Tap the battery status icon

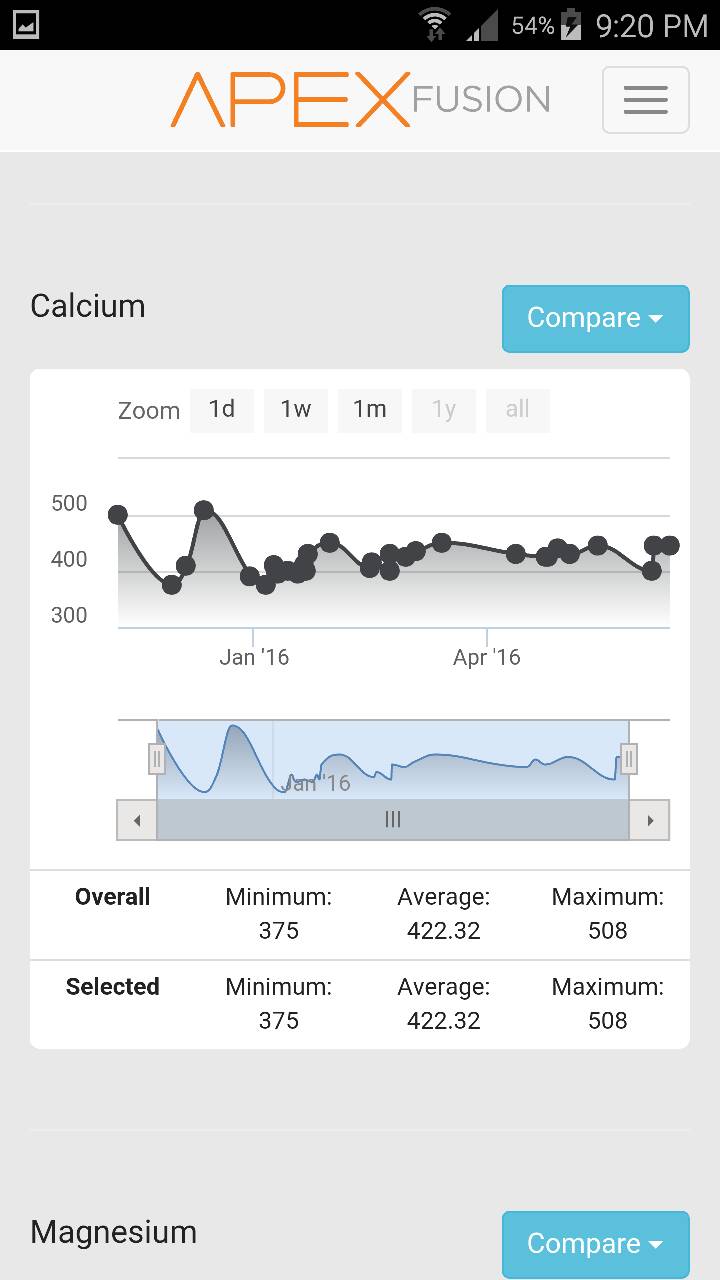click(x=571, y=24)
